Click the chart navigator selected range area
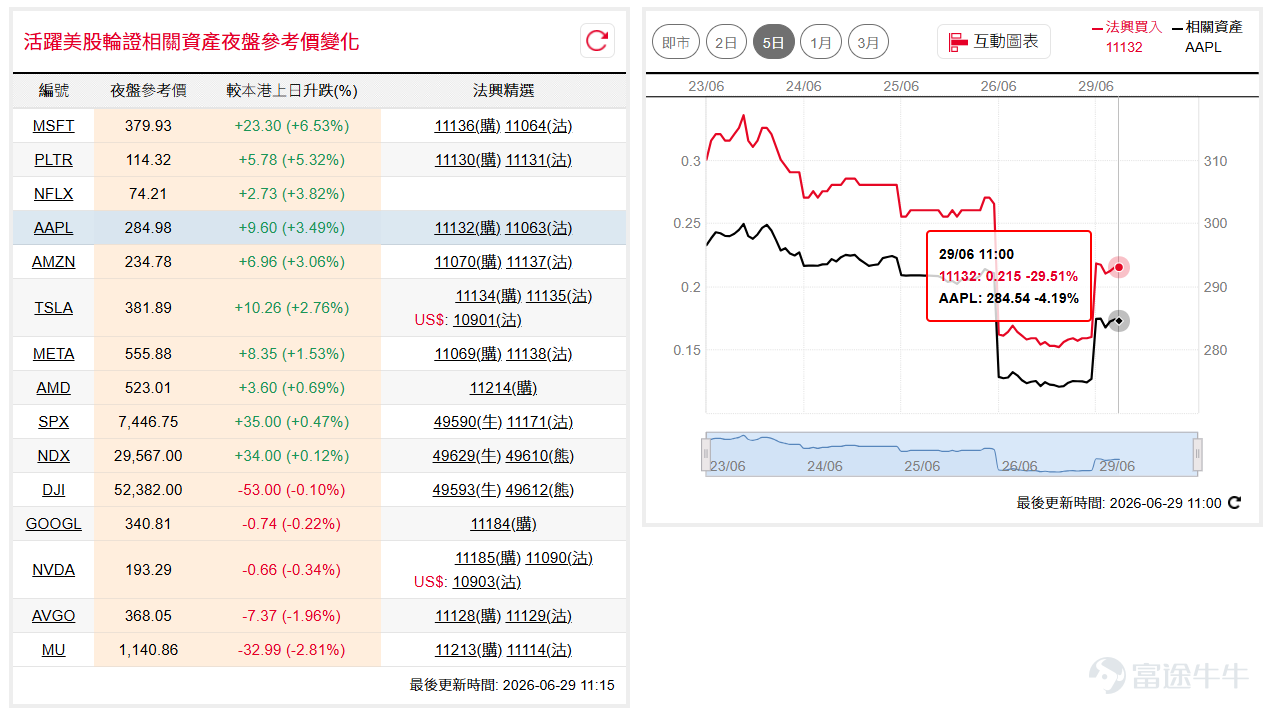The image size is (1269, 712). pos(952,454)
